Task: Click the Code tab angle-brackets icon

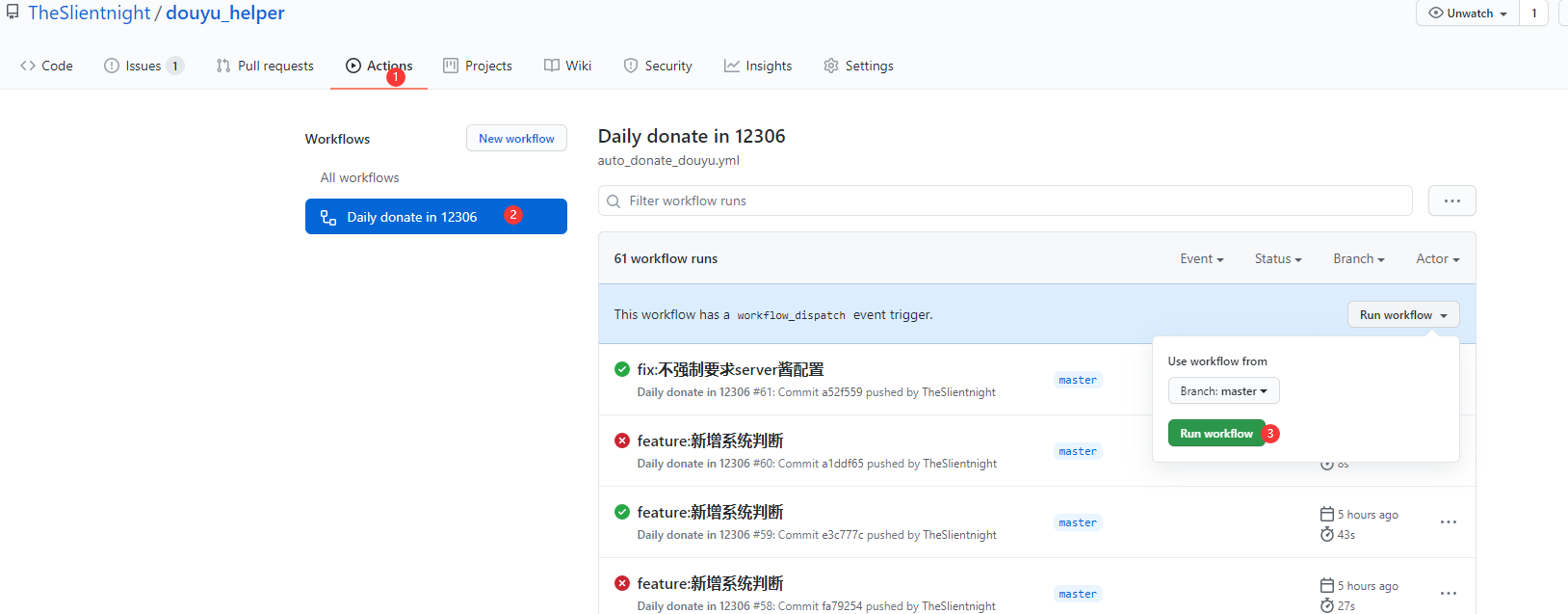Action: click(28, 66)
